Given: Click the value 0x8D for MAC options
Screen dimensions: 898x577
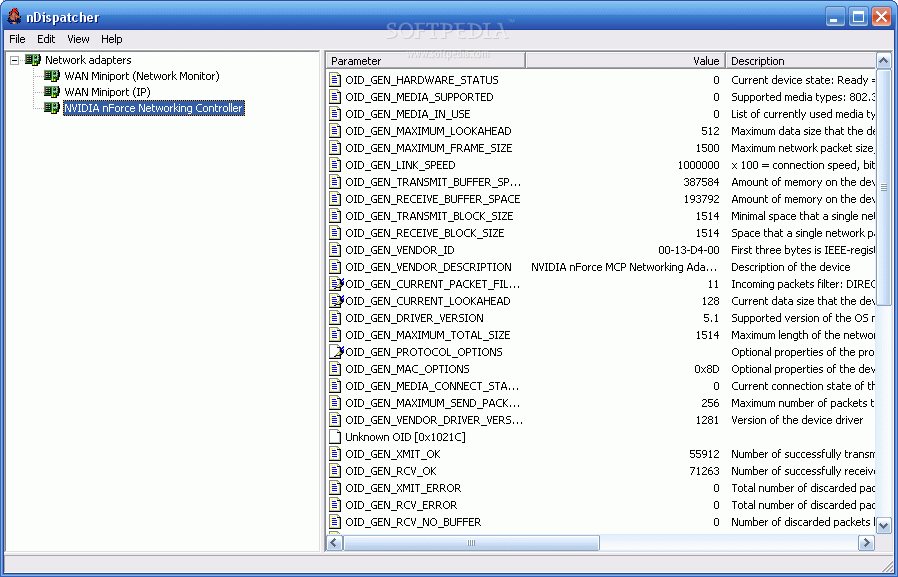Looking at the screenshot, I should click(x=707, y=369).
